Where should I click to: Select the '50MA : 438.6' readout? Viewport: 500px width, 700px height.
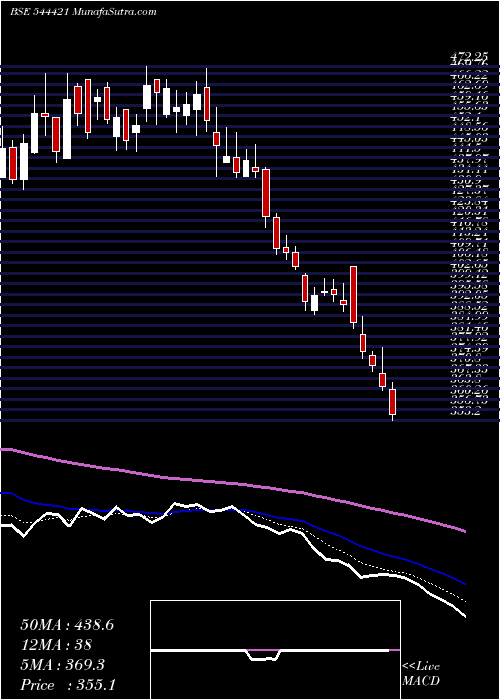click(67, 625)
